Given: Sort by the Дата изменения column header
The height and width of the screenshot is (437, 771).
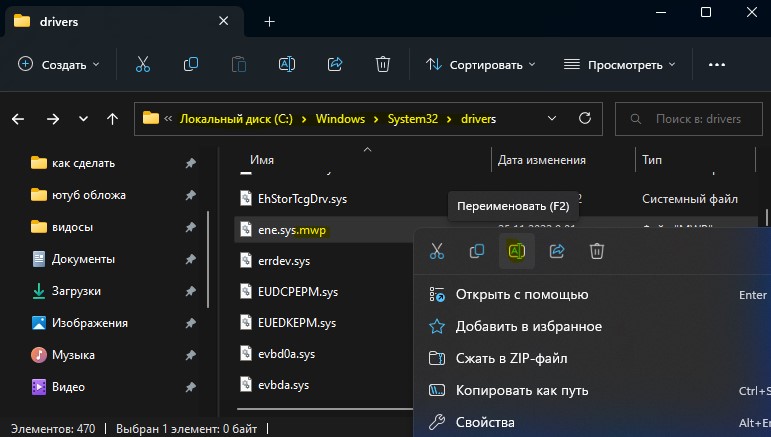Looking at the screenshot, I should [541, 160].
